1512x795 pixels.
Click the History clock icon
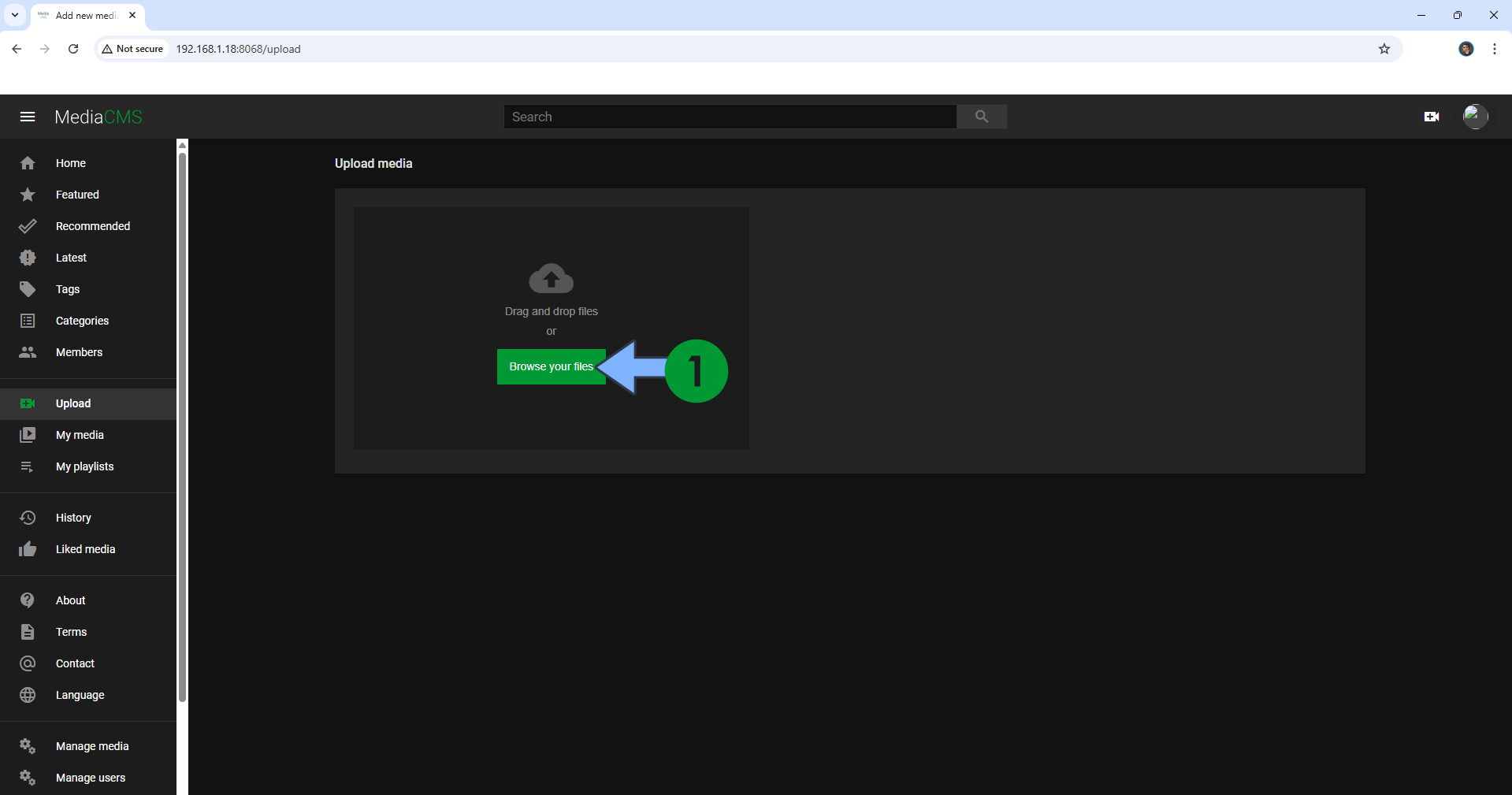[28, 517]
